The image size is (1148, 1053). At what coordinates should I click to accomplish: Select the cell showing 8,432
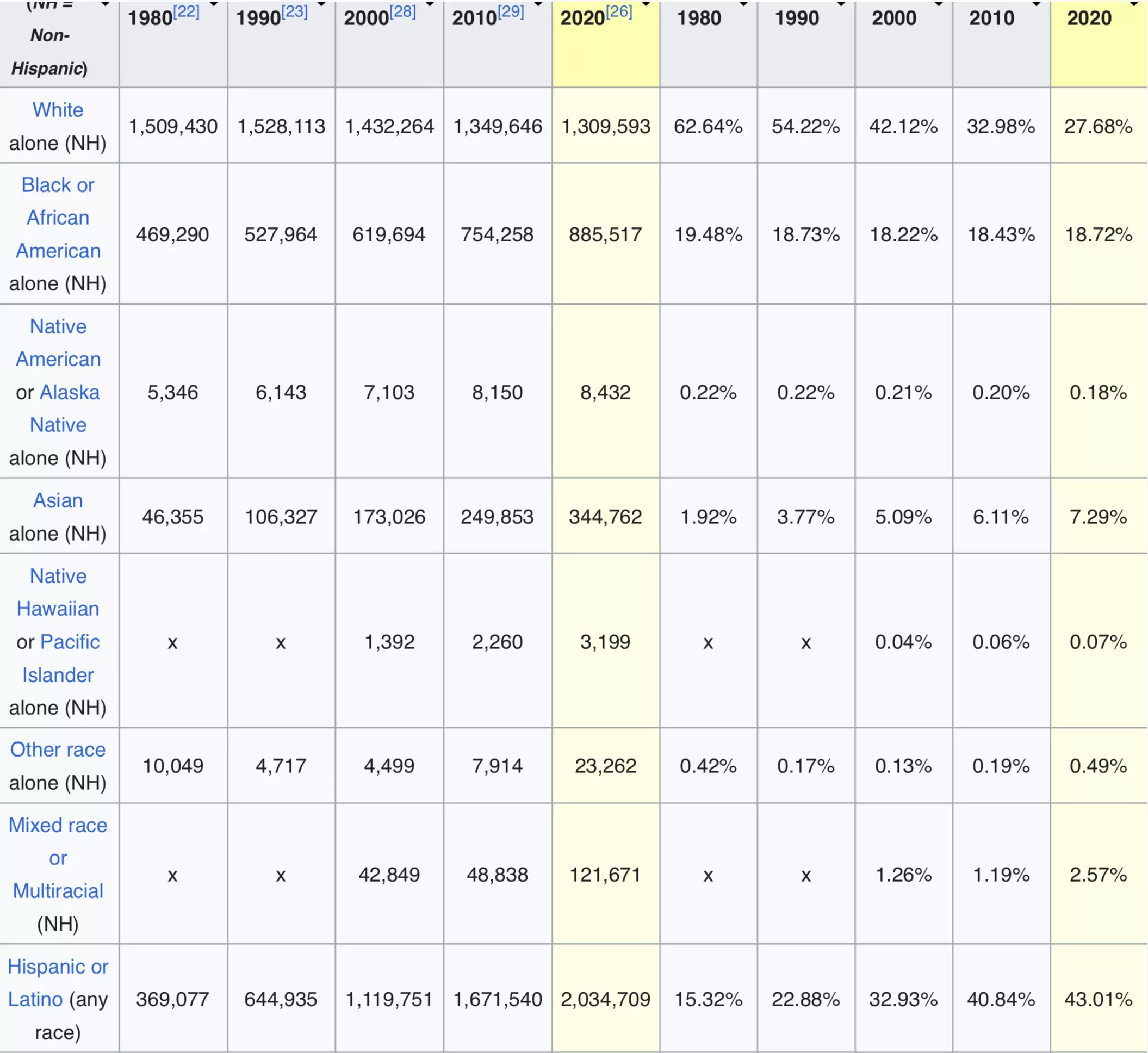[x=606, y=392]
